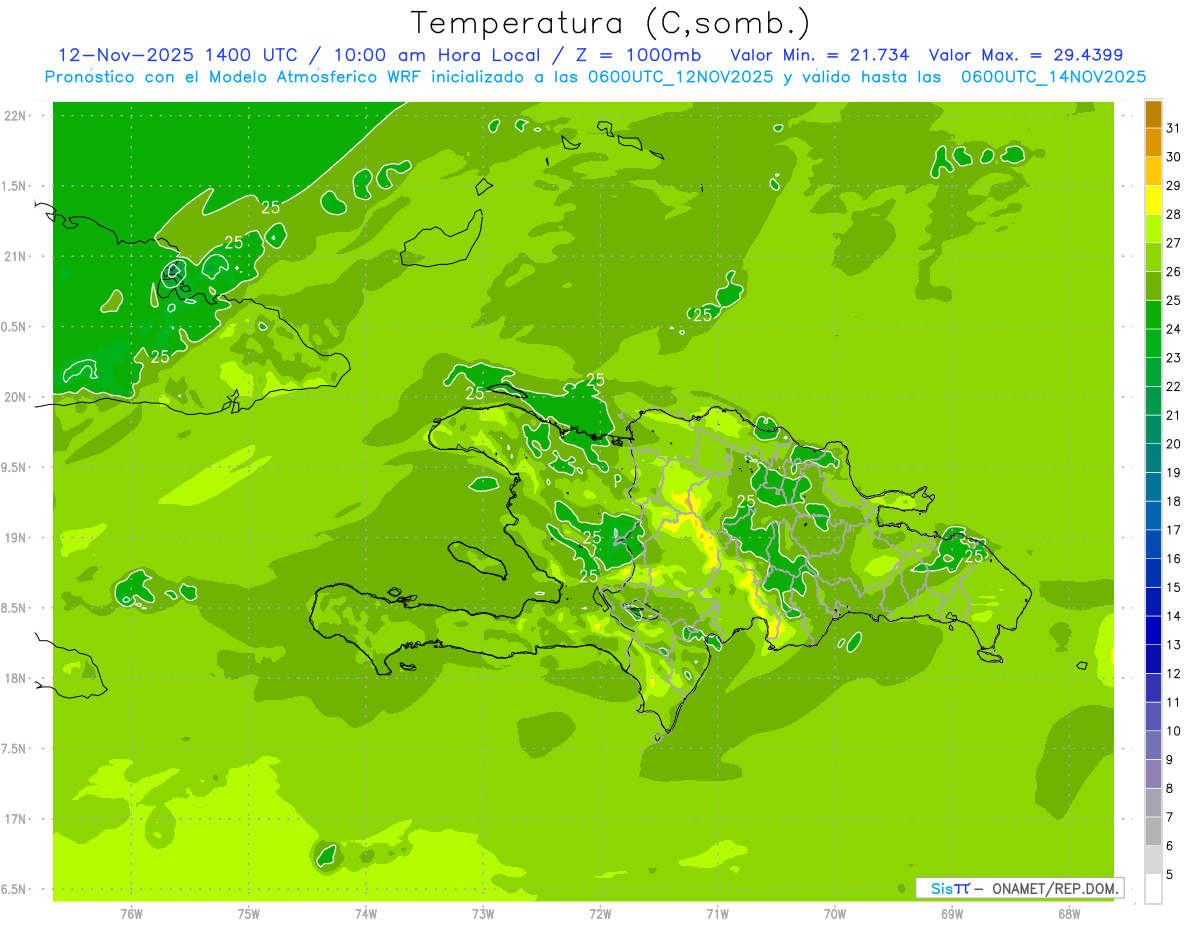1200x927 pixels.
Task: Click the legend value "28"
Action: [x=1173, y=214]
